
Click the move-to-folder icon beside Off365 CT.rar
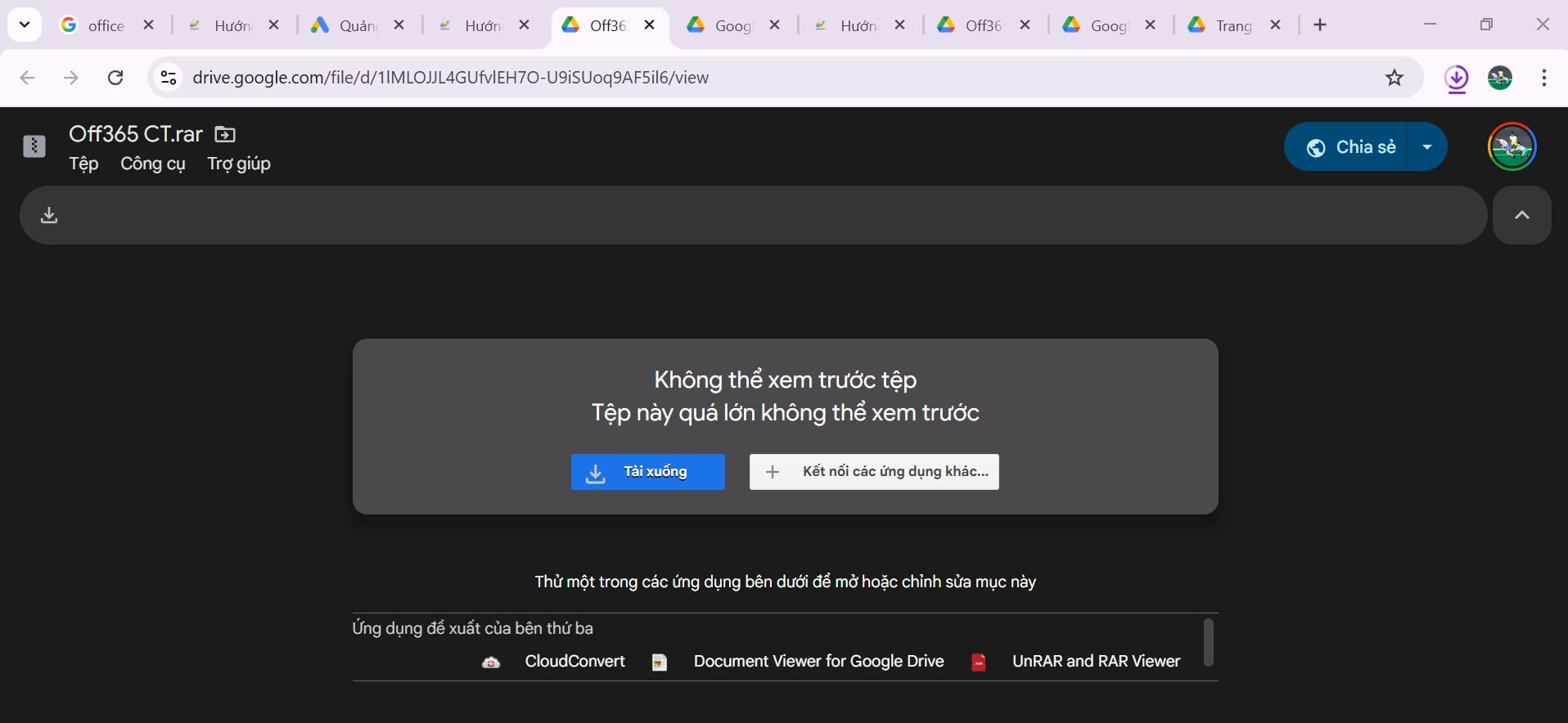click(224, 134)
